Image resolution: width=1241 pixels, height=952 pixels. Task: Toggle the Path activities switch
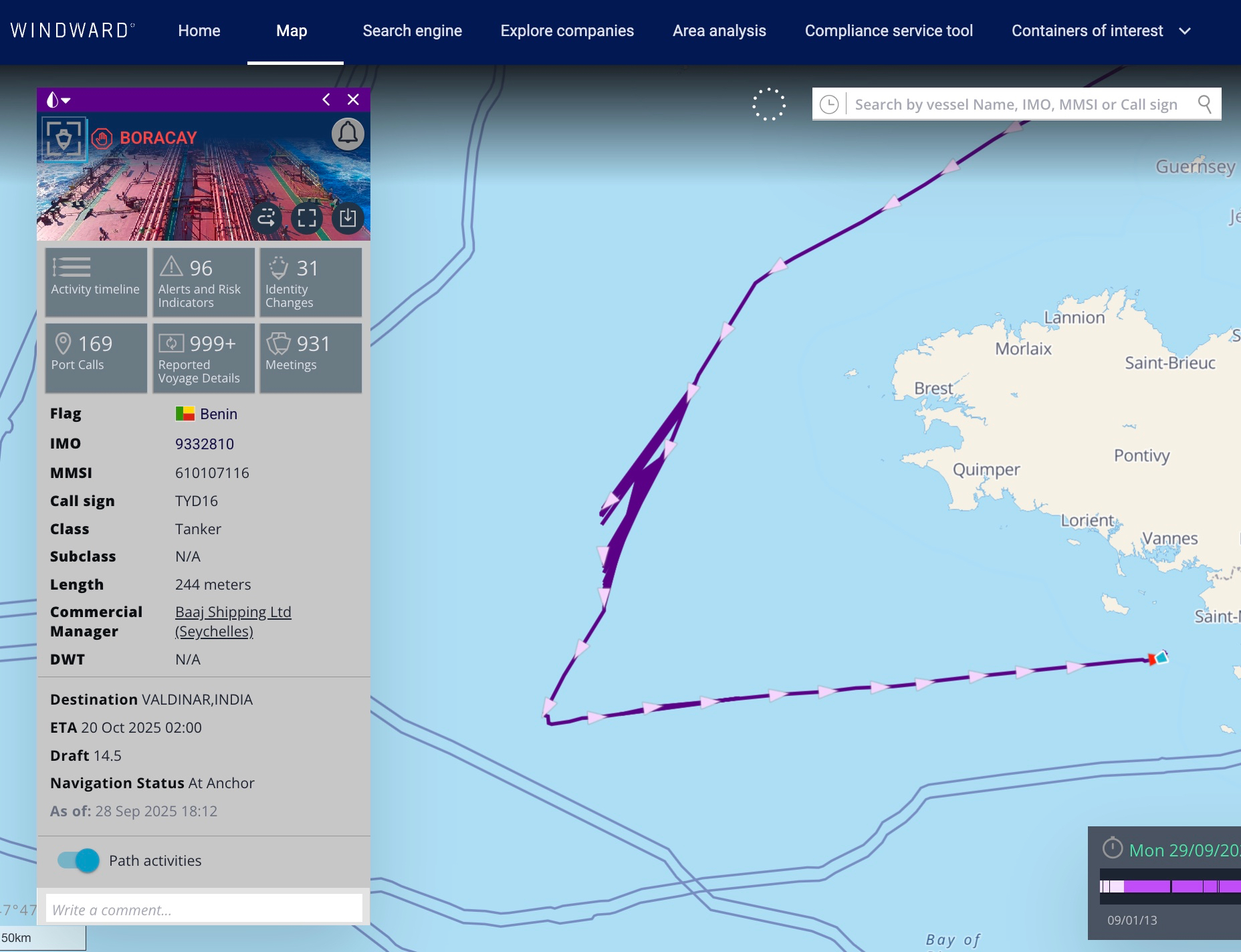[x=79, y=860]
